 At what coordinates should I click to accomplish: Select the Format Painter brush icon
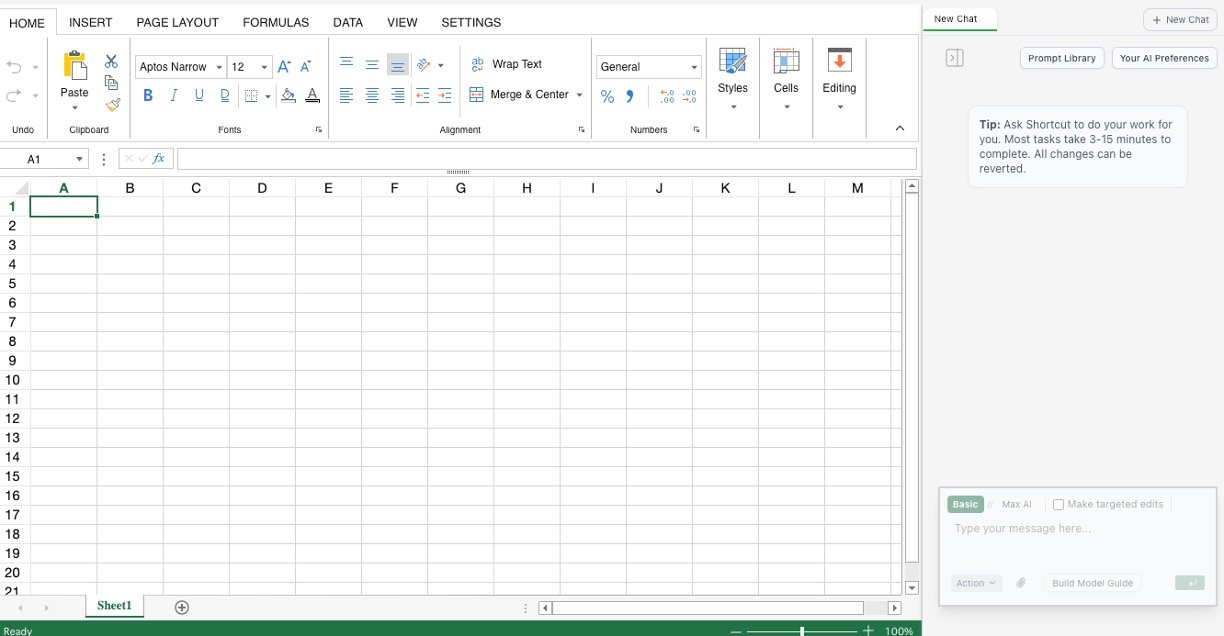point(112,105)
